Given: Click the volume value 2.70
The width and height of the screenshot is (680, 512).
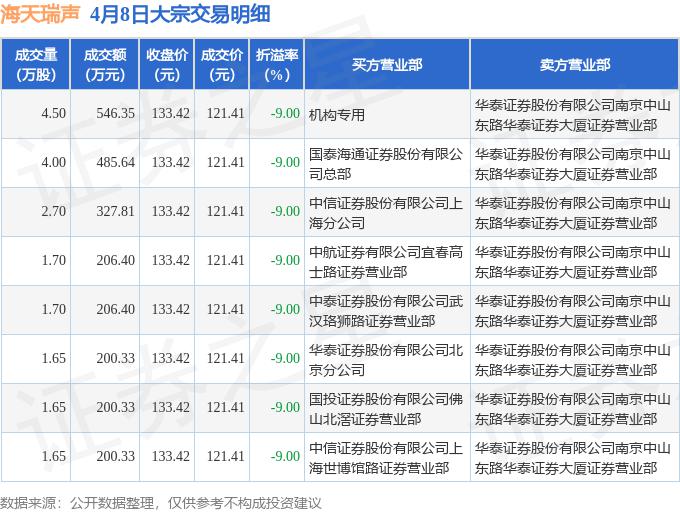Looking at the screenshot, I should point(54,212).
